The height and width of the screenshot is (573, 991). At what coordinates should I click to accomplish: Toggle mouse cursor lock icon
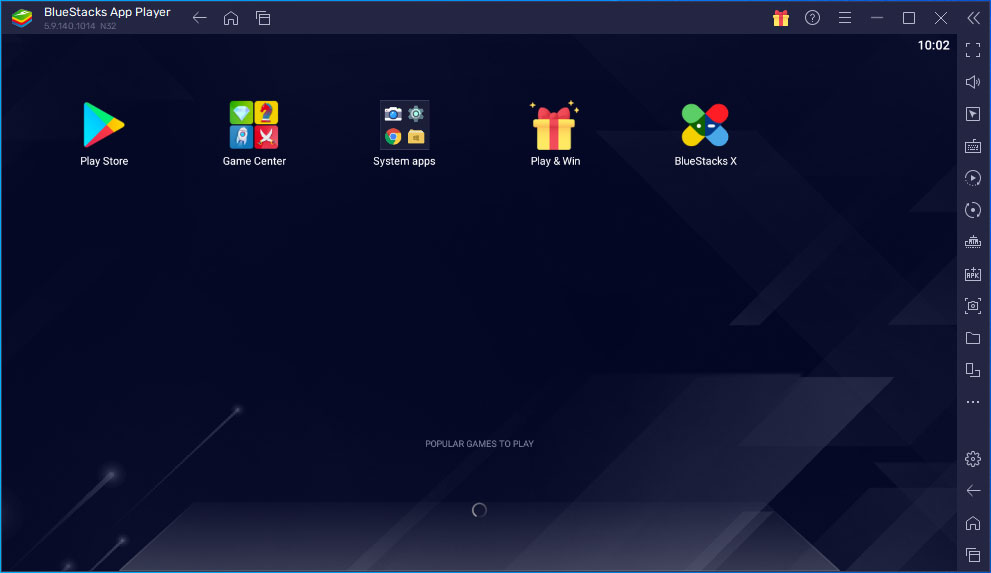973,114
